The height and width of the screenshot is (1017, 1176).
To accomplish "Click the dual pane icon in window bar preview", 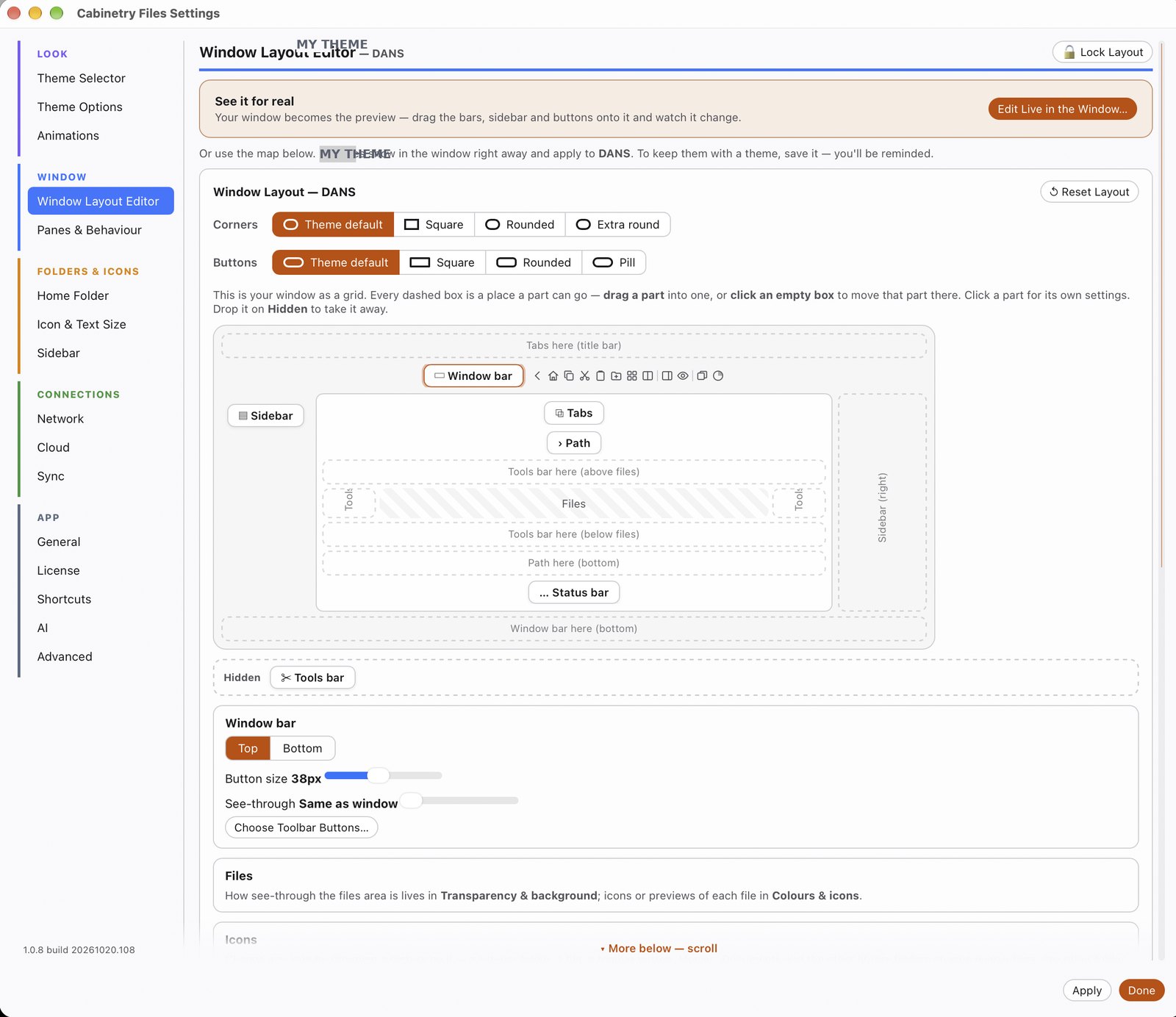I will (x=648, y=375).
